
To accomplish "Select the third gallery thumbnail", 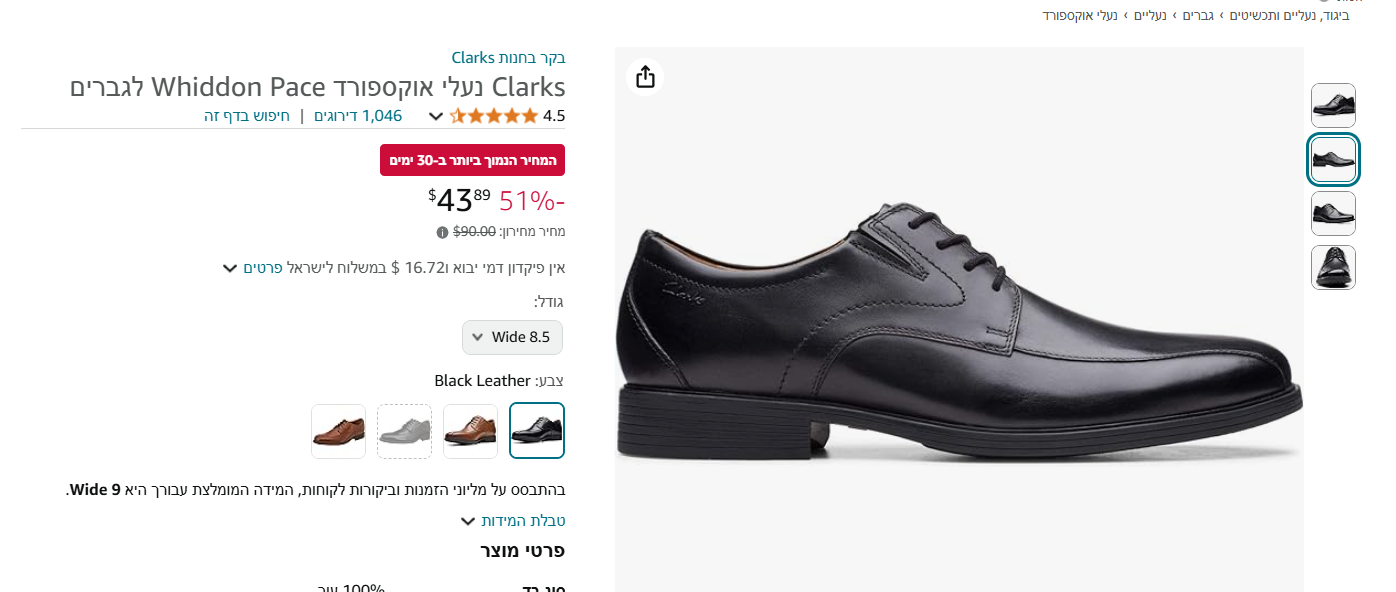I will [1333, 213].
